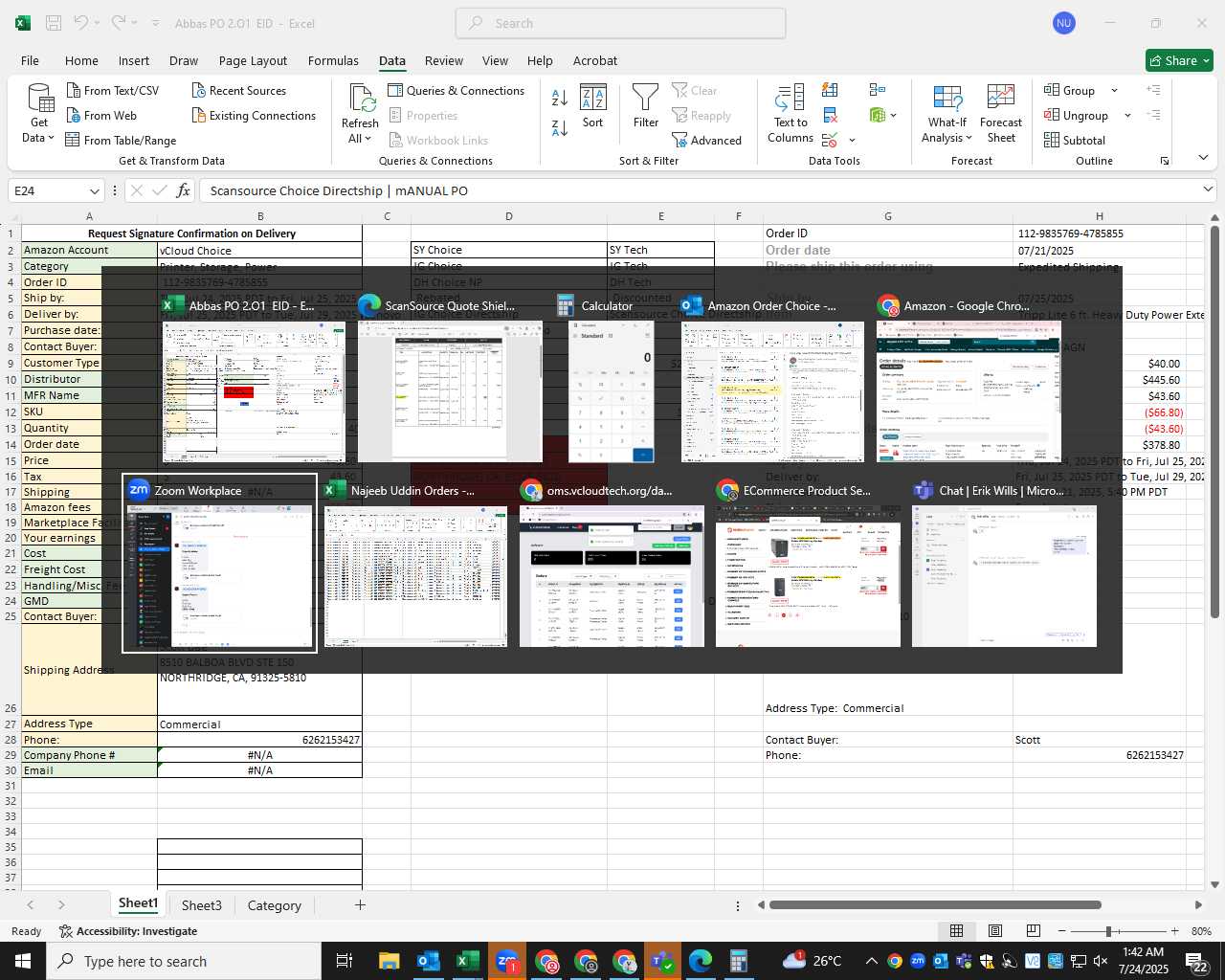Open the Acrobat tab
The image size is (1225, 980).
tap(595, 60)
